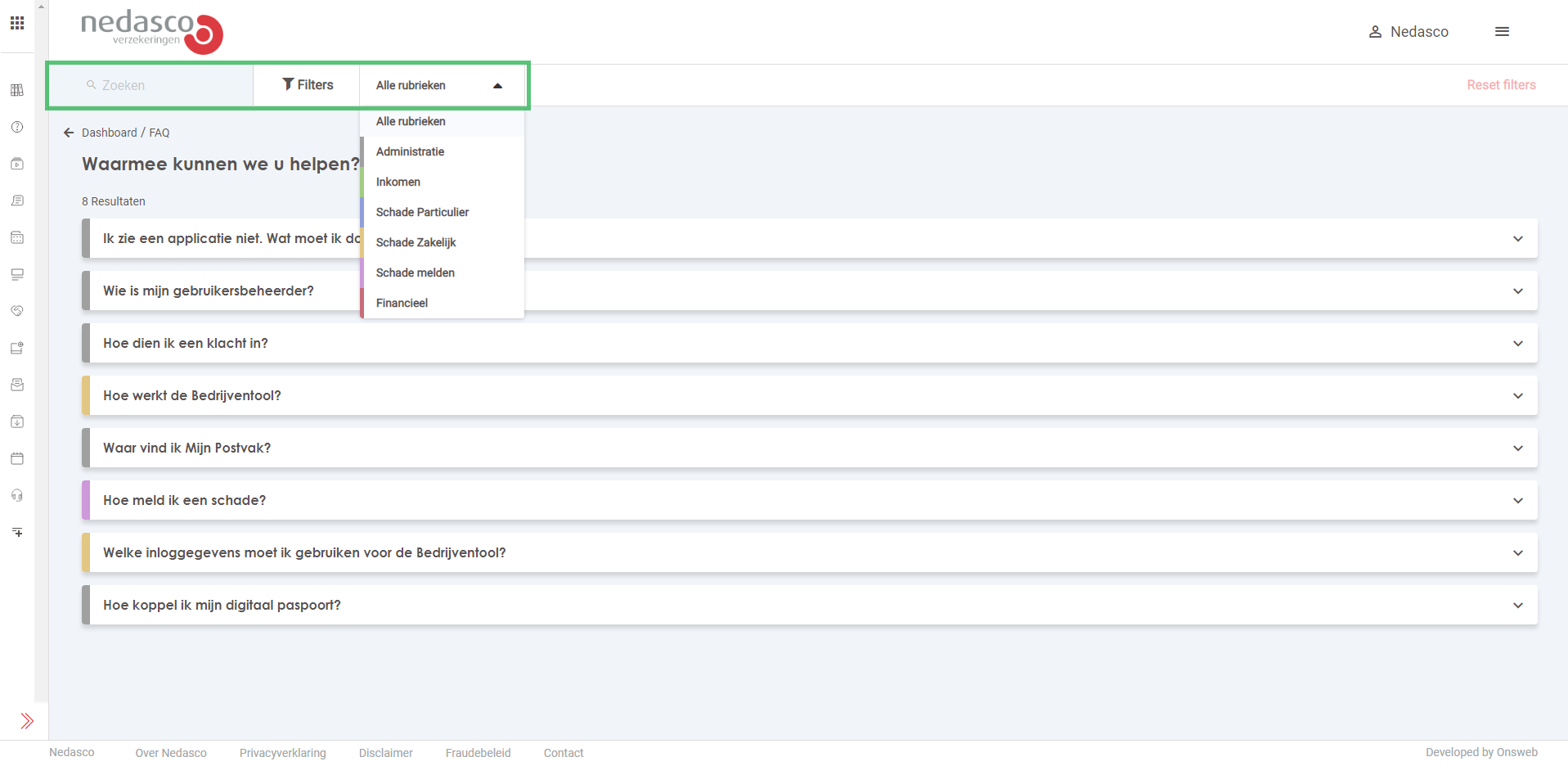This screenshot has height=766, width=1568.
Task: Click the document scroll sidebar icon
Action: [x=17, y=201]
